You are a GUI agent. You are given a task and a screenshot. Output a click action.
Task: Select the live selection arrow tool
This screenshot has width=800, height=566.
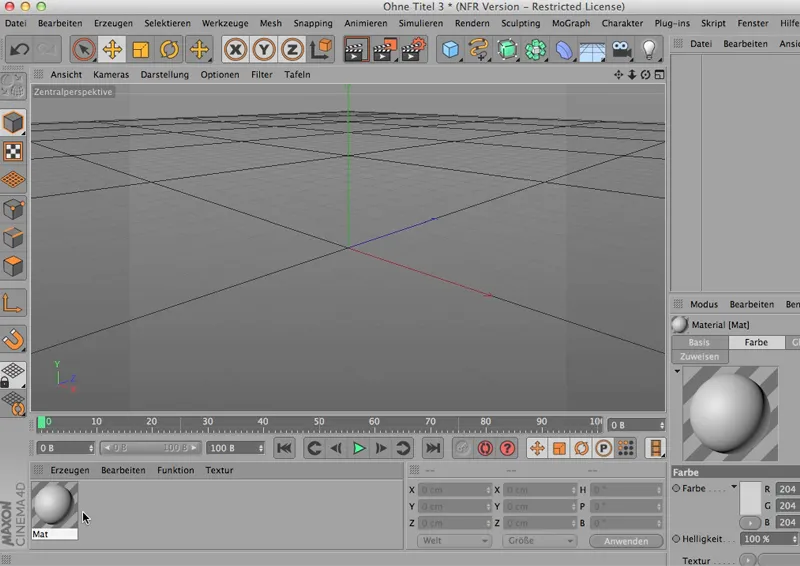(83, 50)
